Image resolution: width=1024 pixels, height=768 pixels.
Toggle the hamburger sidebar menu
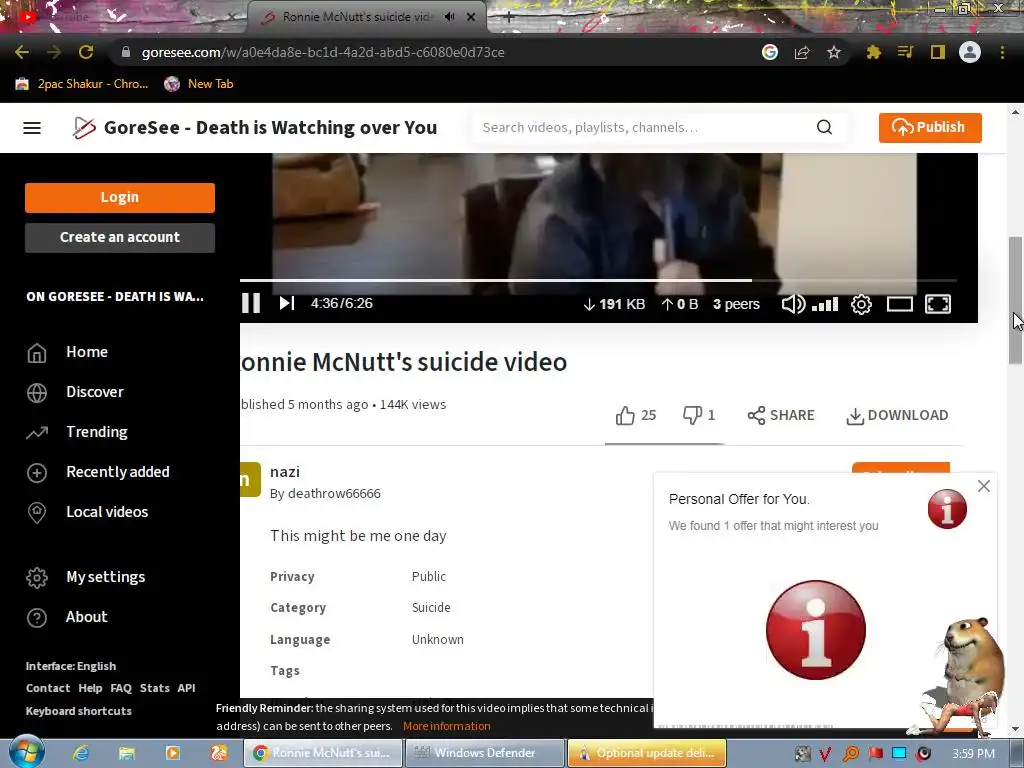coord(32,127)
